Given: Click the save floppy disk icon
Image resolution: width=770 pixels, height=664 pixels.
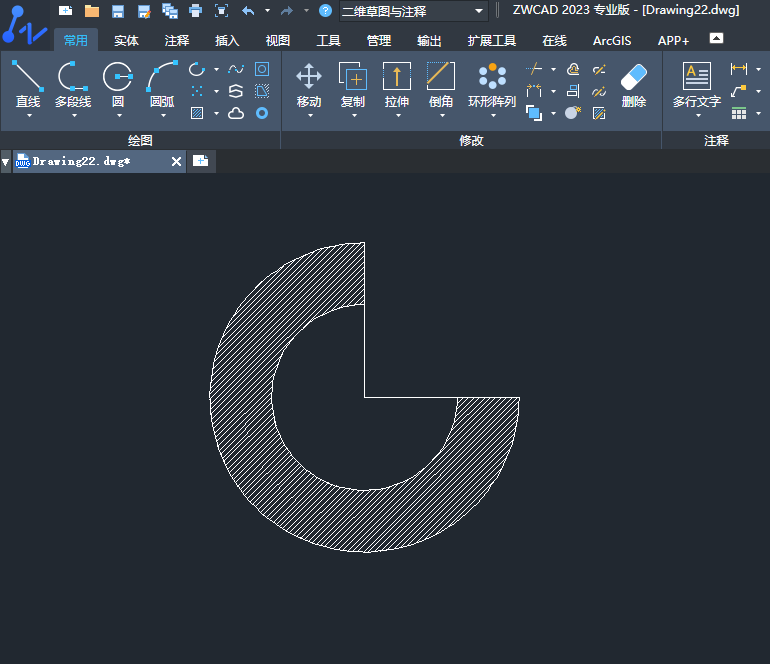Looking at the screenshot, I should (x=118, y=11).
